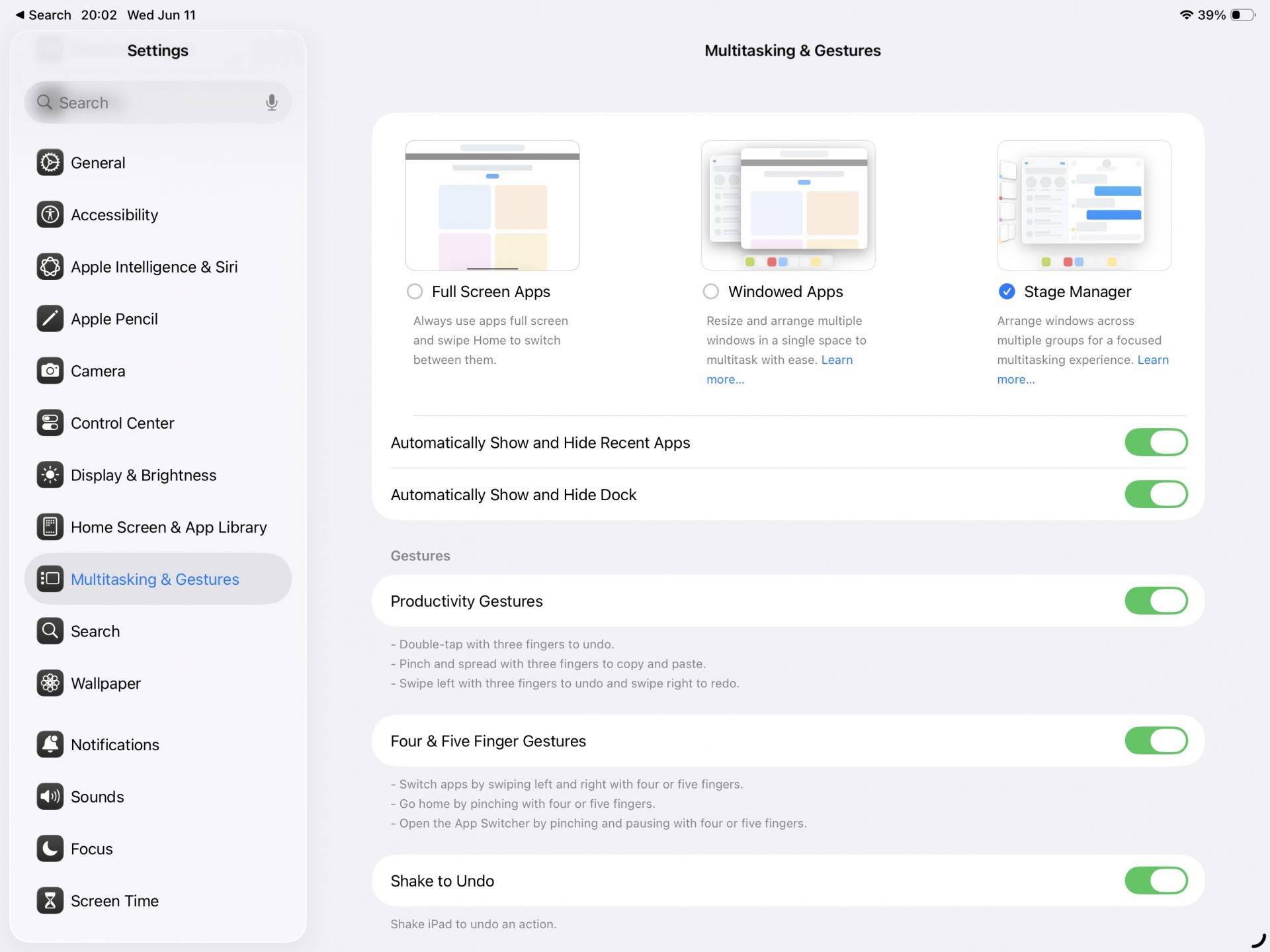This screenshot has height=952, width=1270.
Task: Select the Wallpaper flower icon
Action: click(x=50, y=683)
